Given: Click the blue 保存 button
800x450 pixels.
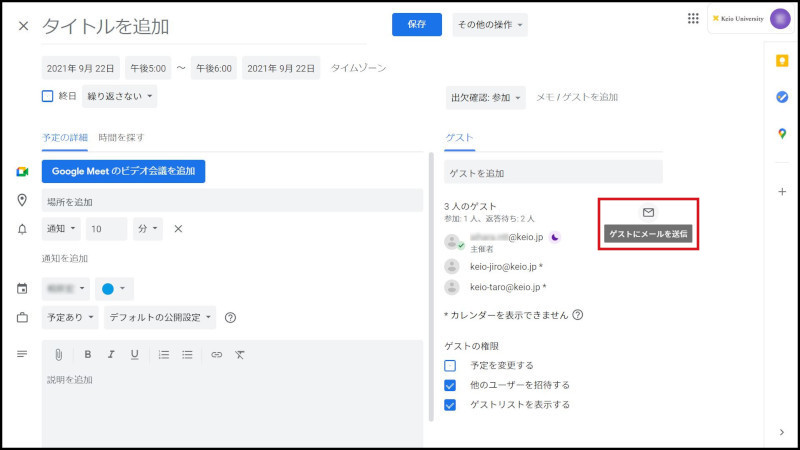Looking at the screenshot, I should (x=417, y=25).
